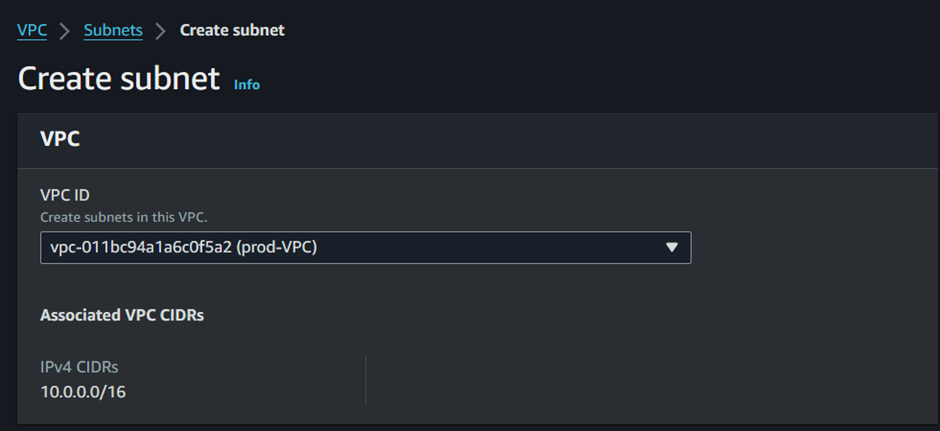Screen dimensions: 940x431
Task: Select the 10.0.0.0/16 CIDR value
Action: [x=83, y=392]
